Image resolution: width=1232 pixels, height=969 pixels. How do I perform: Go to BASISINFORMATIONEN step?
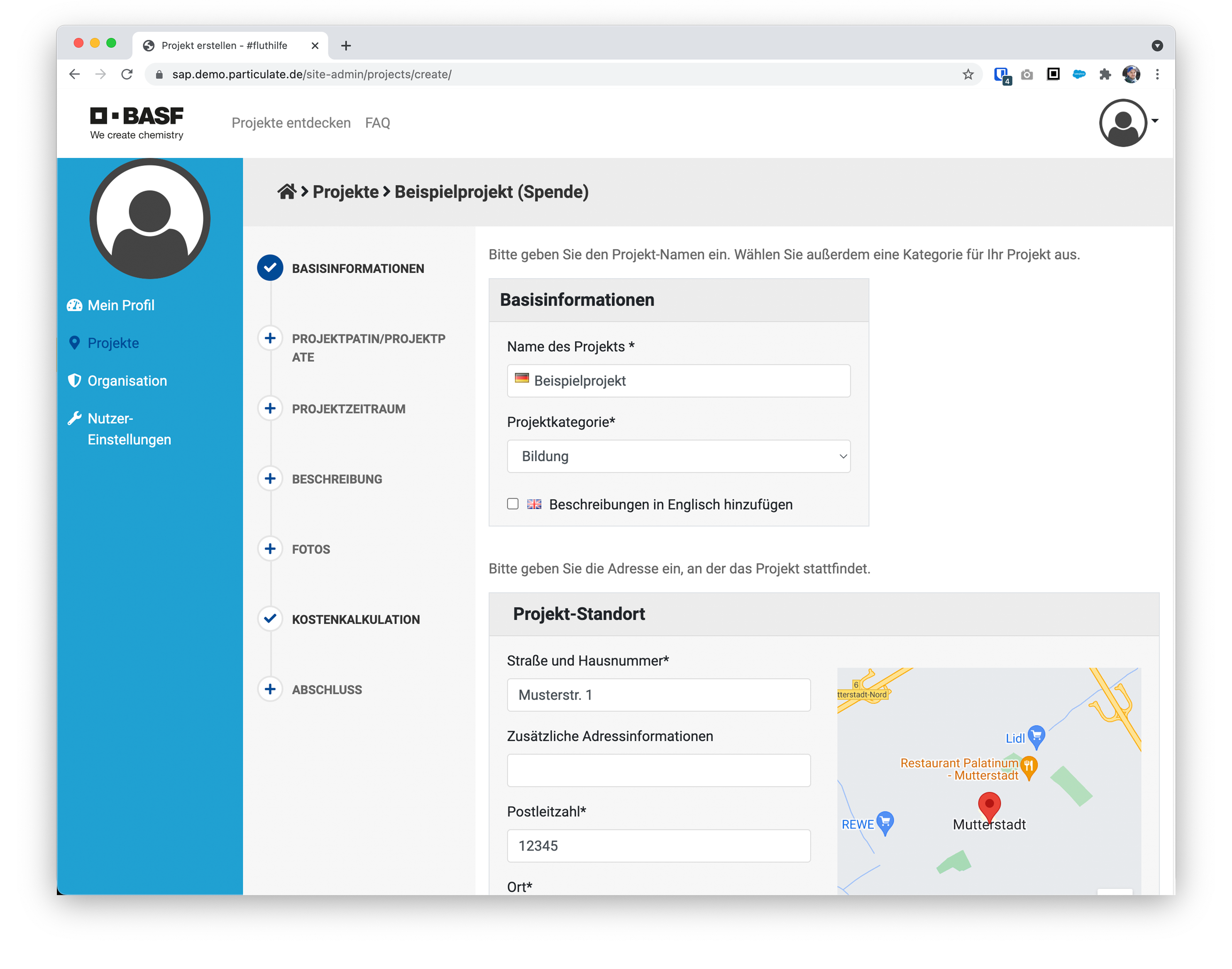[x=358, y=268]
